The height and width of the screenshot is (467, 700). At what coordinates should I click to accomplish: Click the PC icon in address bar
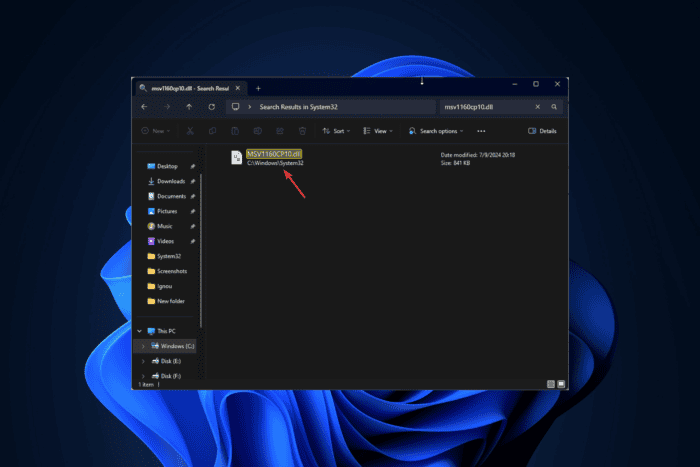click(235, 107)
